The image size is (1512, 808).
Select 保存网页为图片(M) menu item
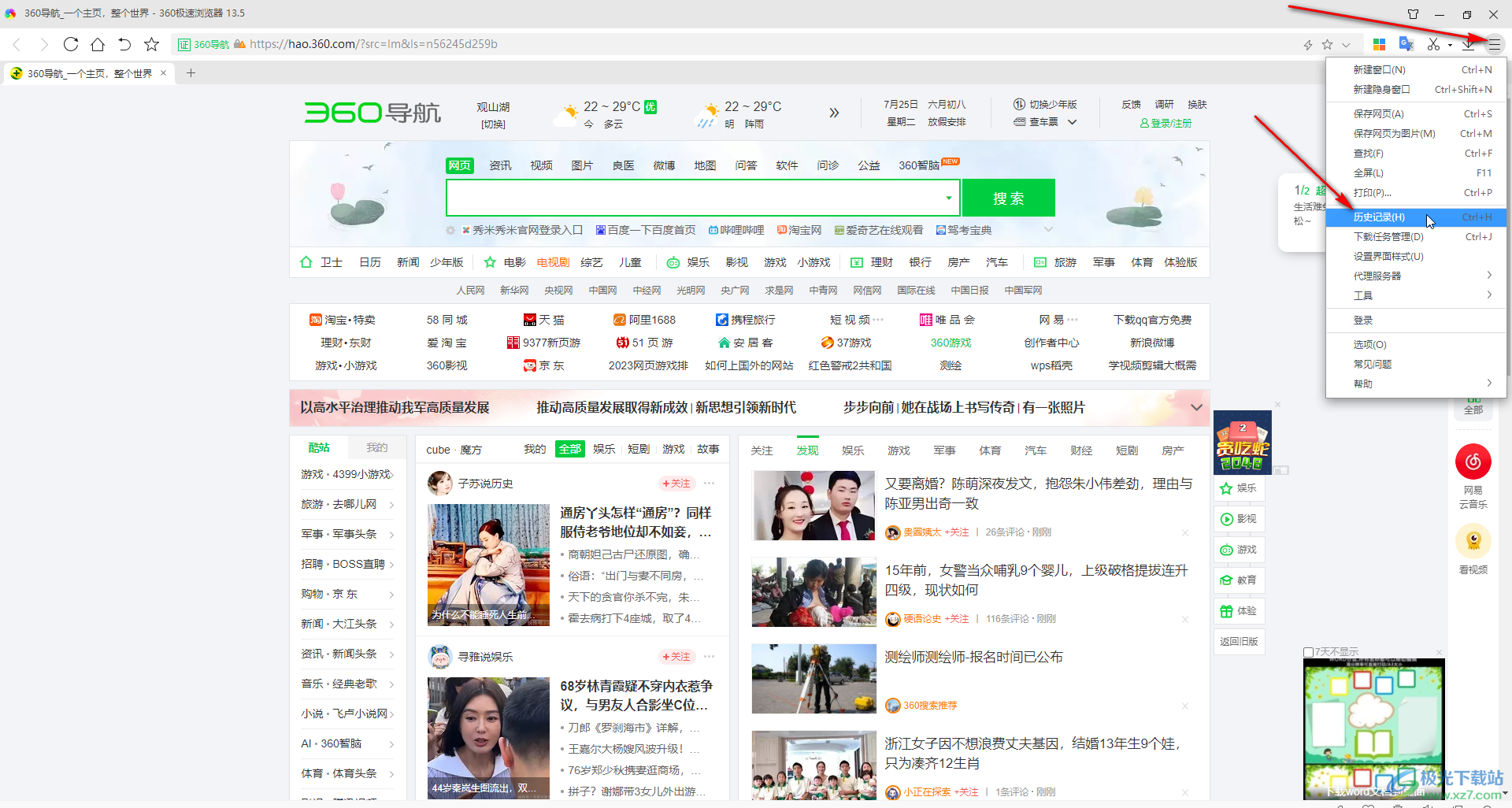pyautogui.click(x=1416, y=134)
